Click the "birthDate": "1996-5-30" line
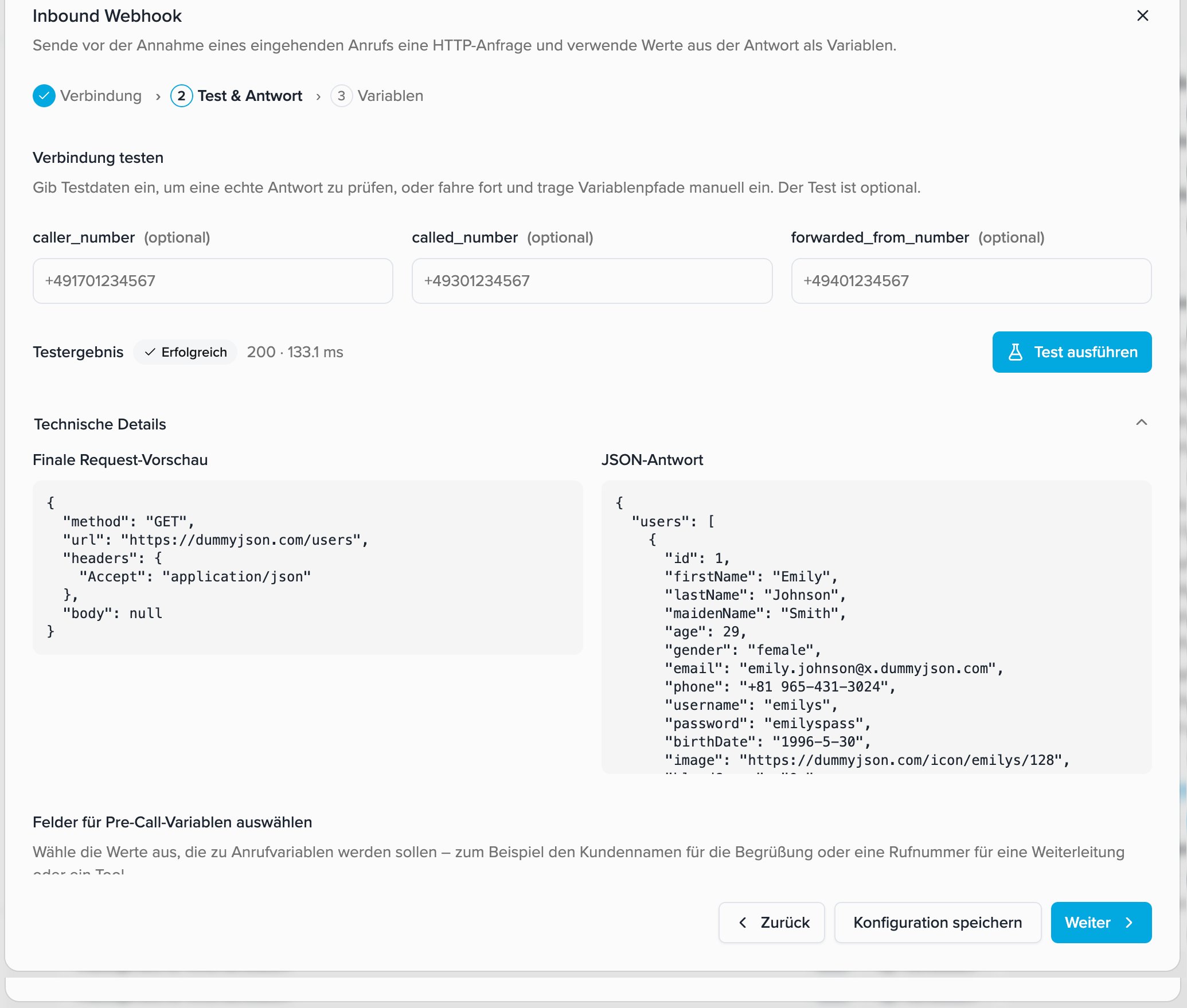This screenshot has width=1187, height=1008. 768,742
